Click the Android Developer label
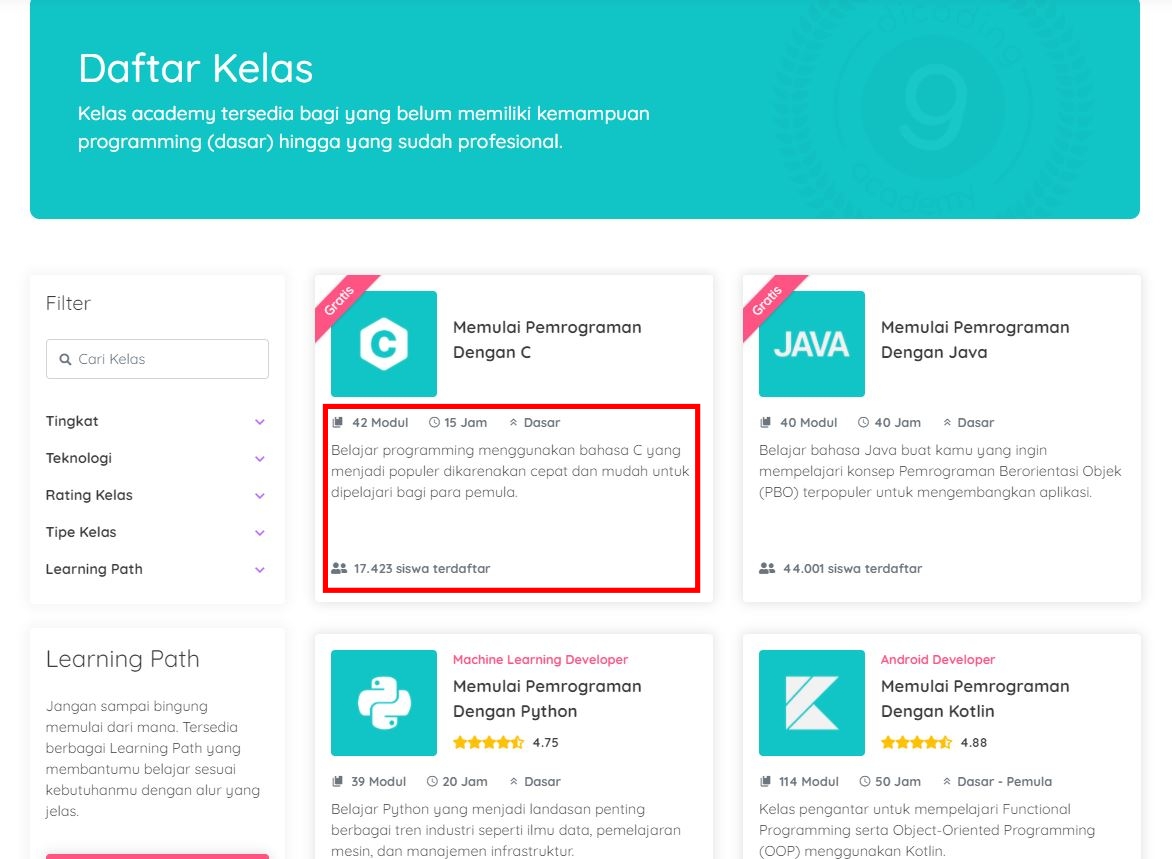This screenshot has width=1172, height=859. (x=938, y=659)
